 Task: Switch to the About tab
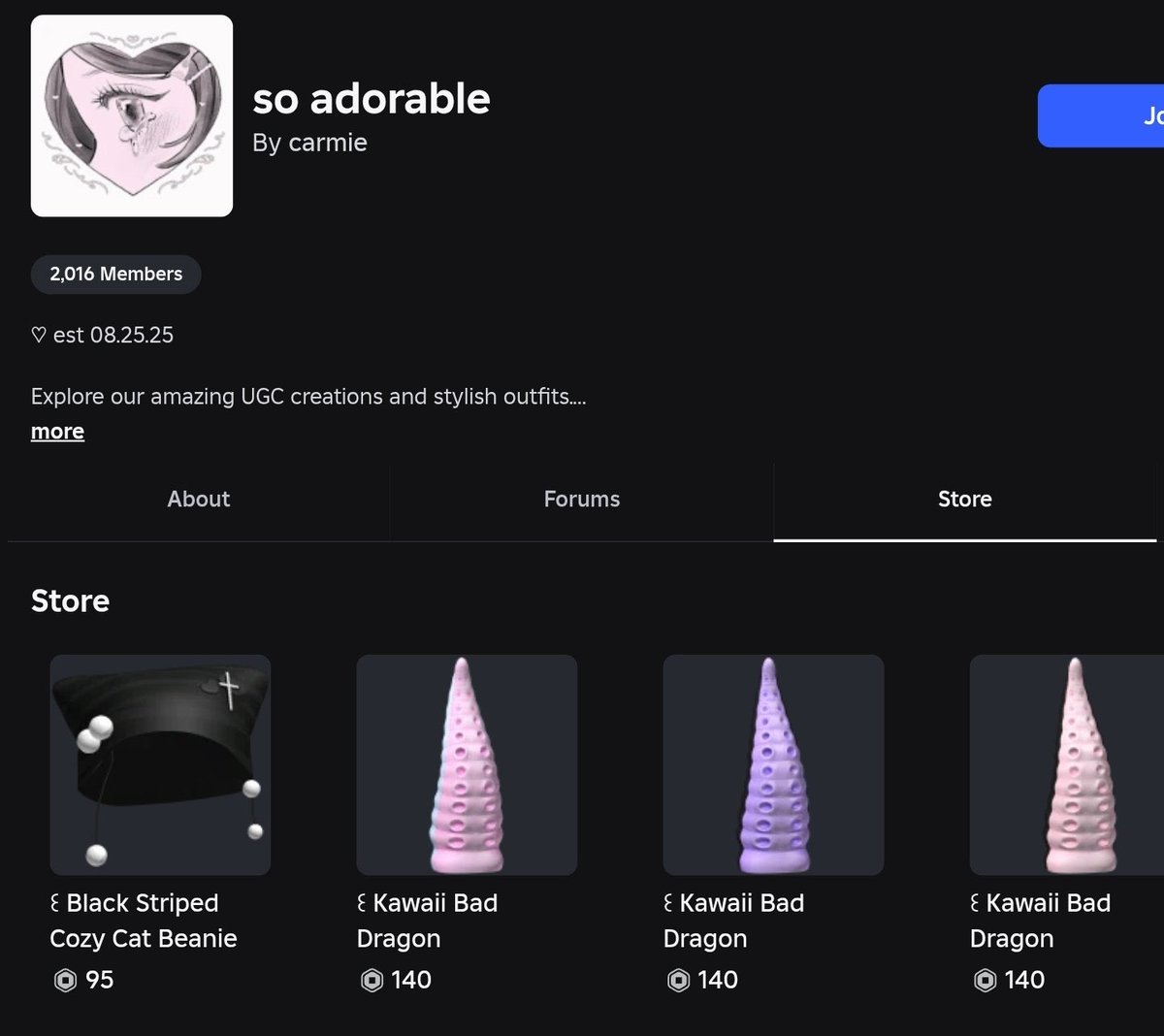pyautogui.click(x=199, y=500)
